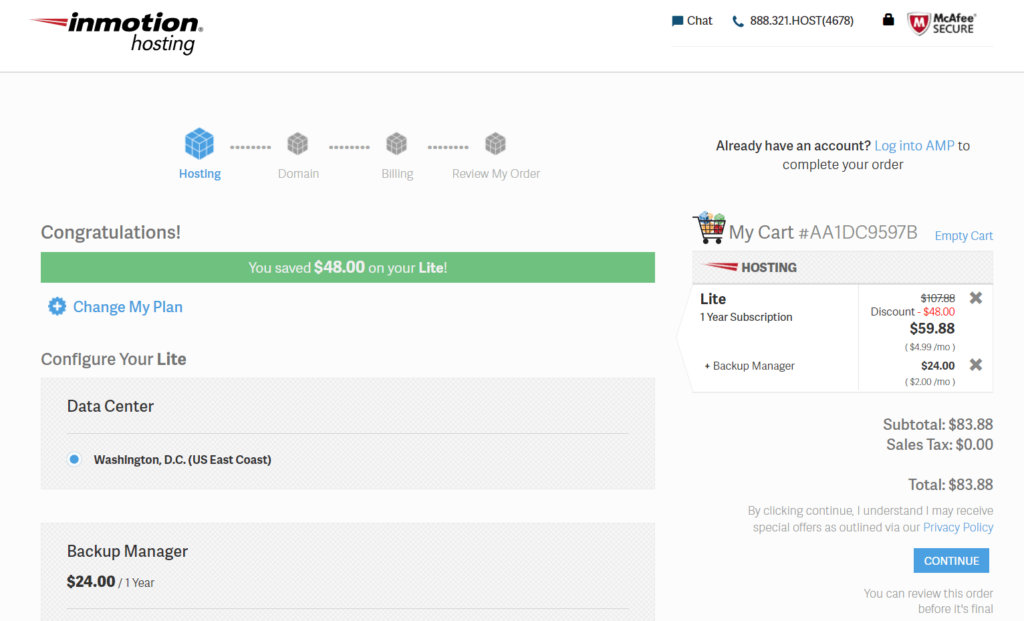Image resolution: width=1024 pixels, height=621 pixels.
Task: Click the Discount - $48.00 text
Action: click(x=912, y=311)
